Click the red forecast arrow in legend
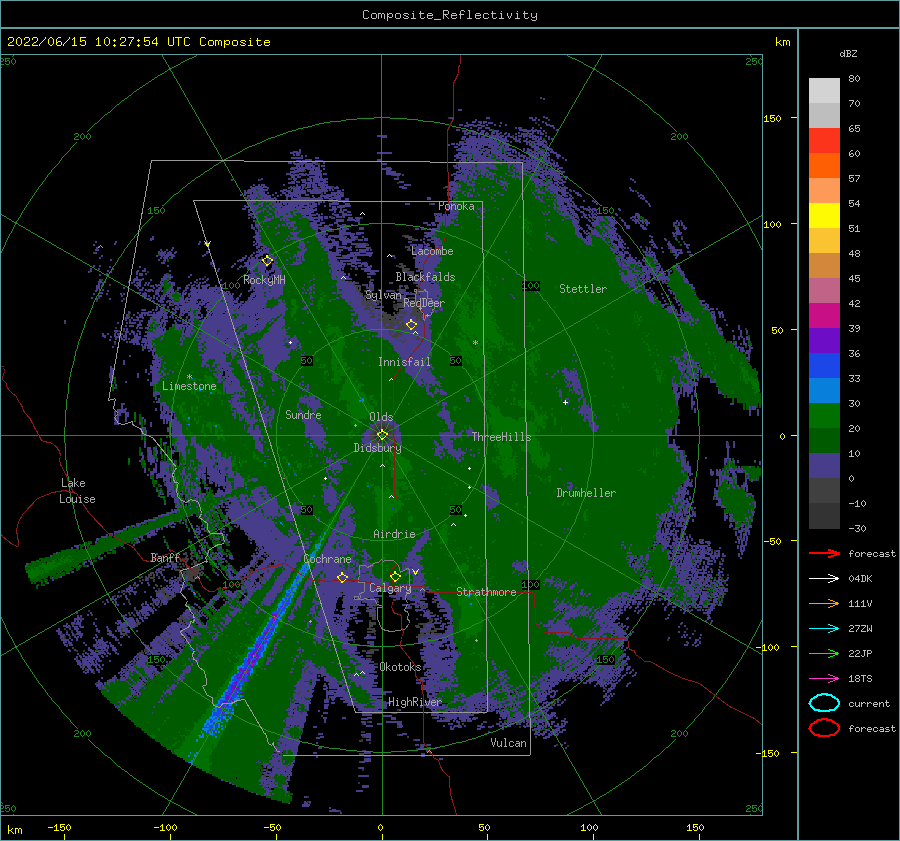This screenshot has width=900, height=841. pos(824,553)
